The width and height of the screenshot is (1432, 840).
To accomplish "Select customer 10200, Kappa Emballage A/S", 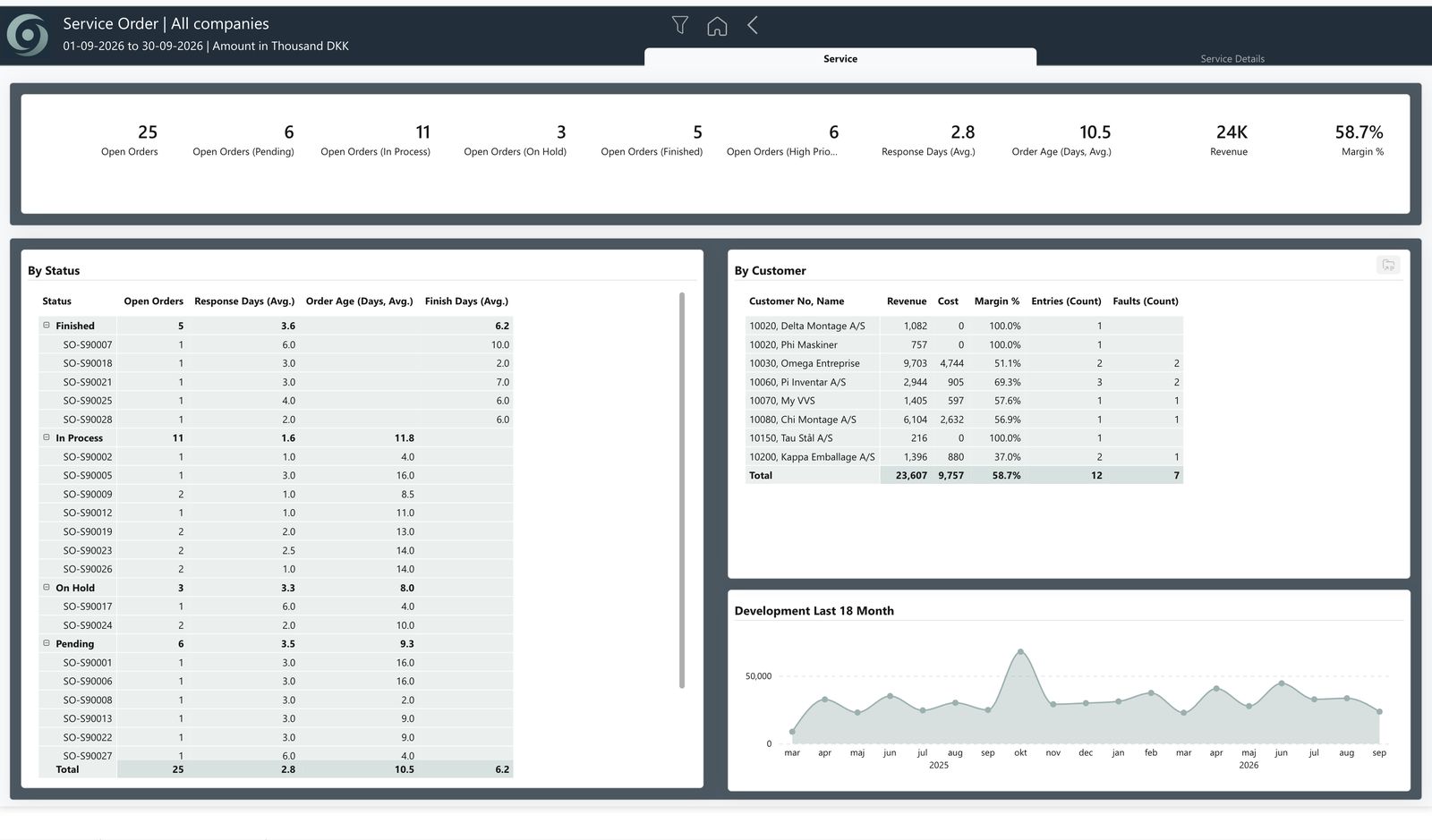I will point(812,456).
